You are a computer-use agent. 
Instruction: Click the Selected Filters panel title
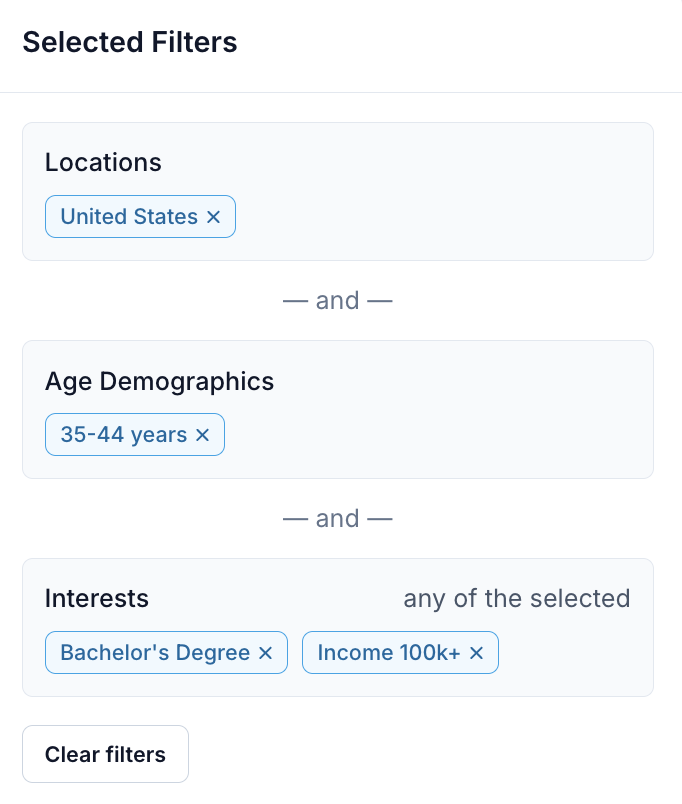coord(130,43)
